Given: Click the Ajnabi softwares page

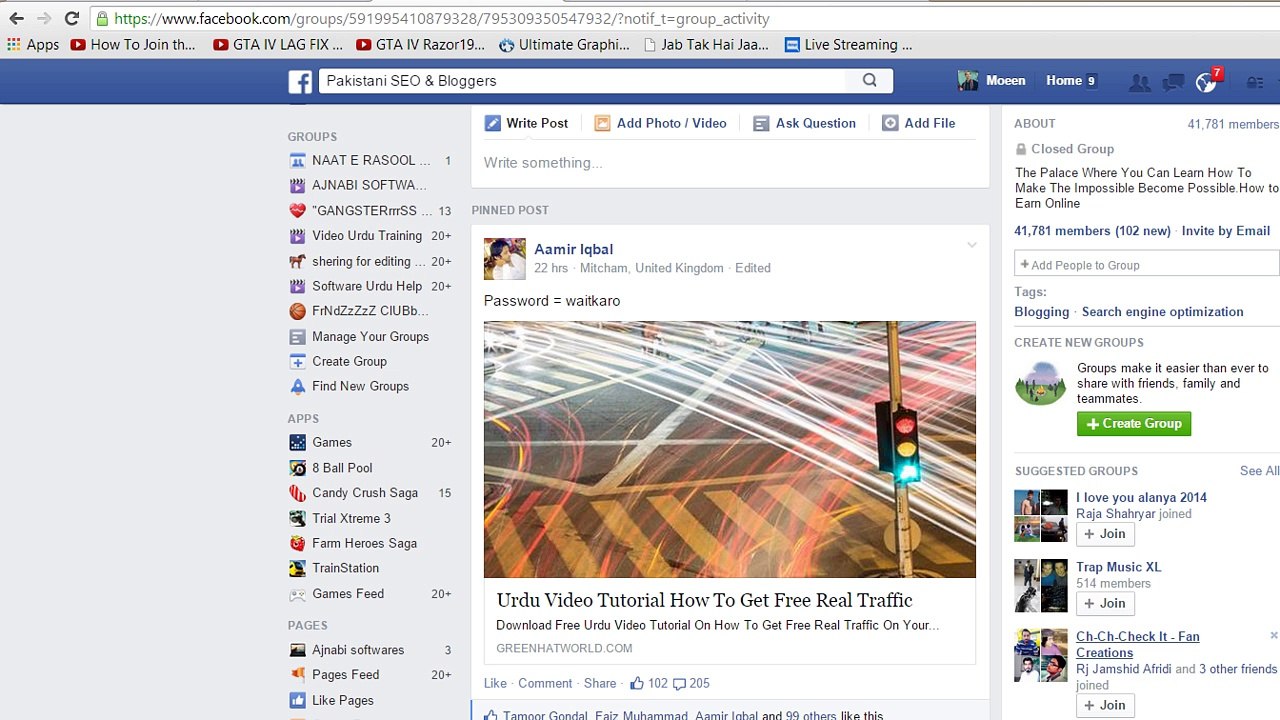Looking at the screenshot, I should (x=358, y=650).
